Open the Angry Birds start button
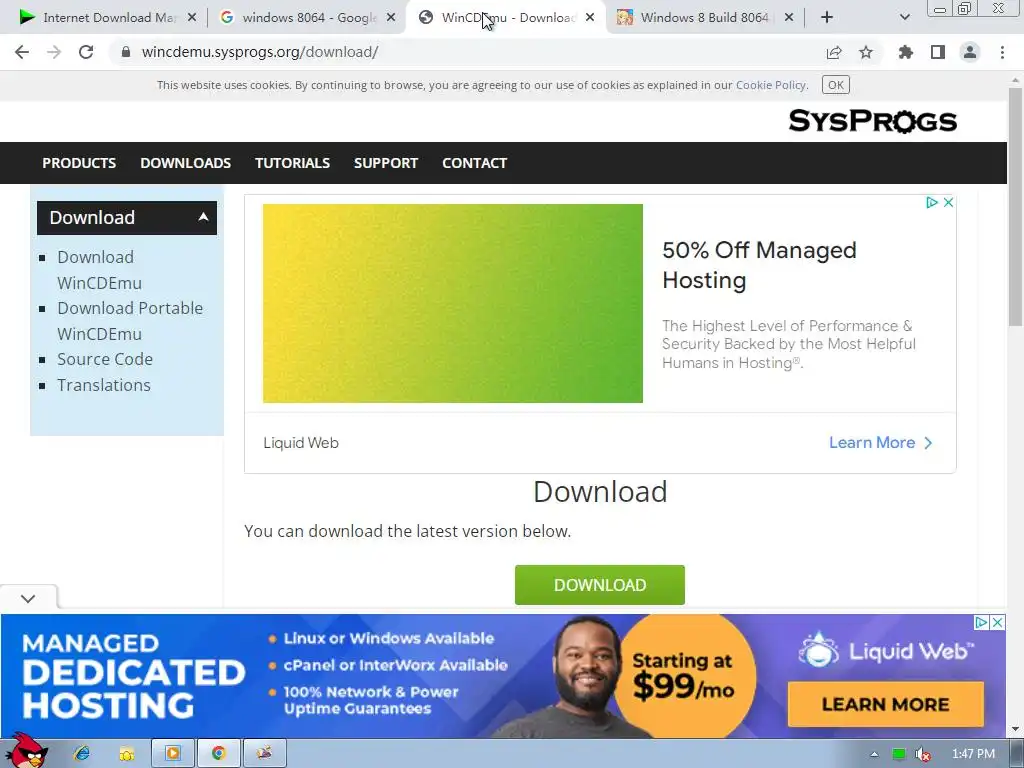The width and height of the screenshot is (1024, 768). 26,751
